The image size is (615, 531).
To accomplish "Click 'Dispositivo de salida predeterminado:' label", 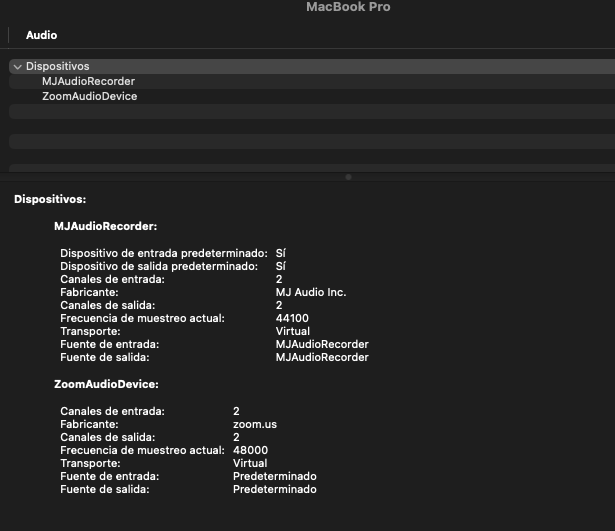I will click(x=159, y=266).
